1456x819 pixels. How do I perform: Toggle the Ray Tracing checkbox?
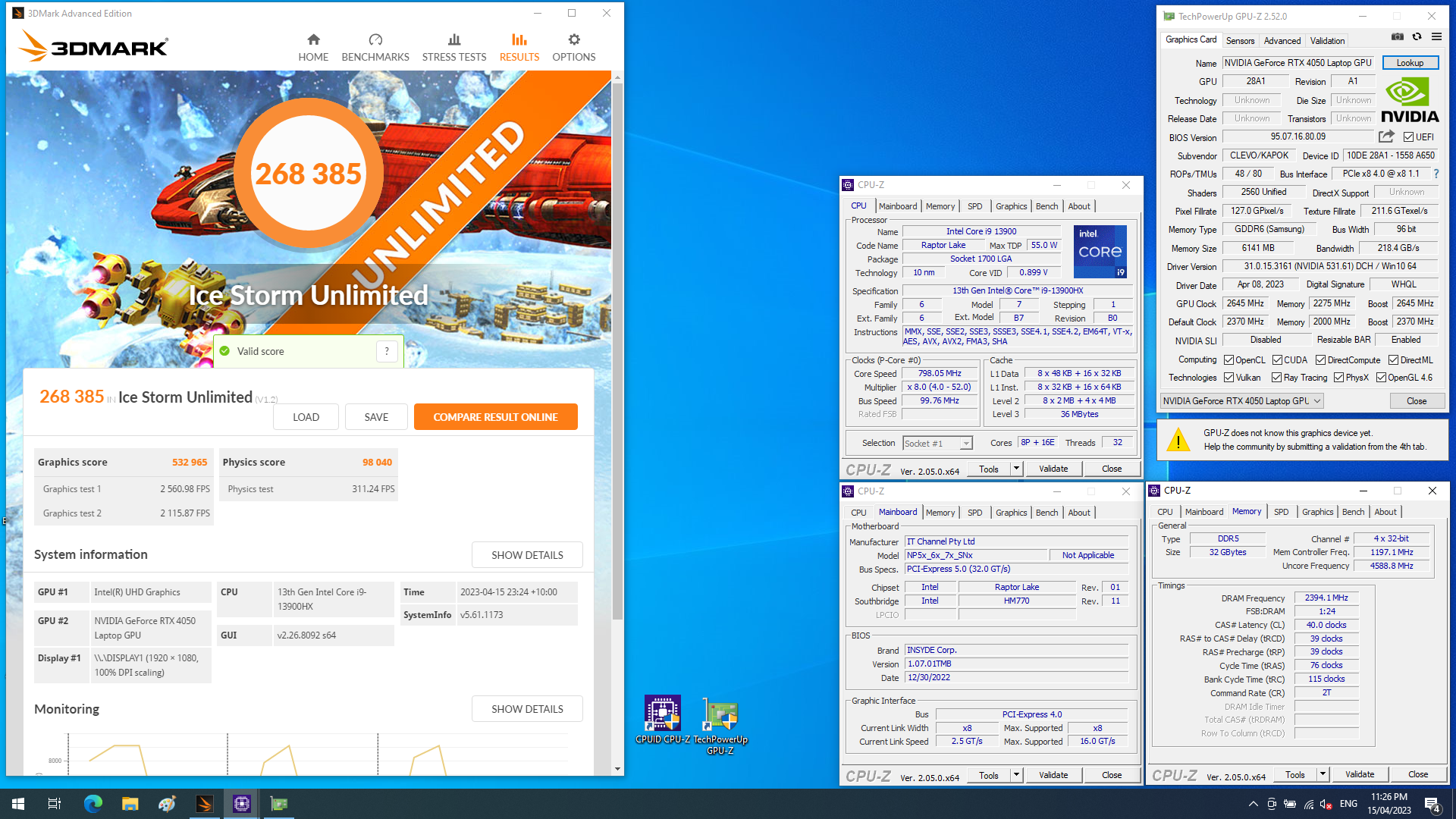1277,378
